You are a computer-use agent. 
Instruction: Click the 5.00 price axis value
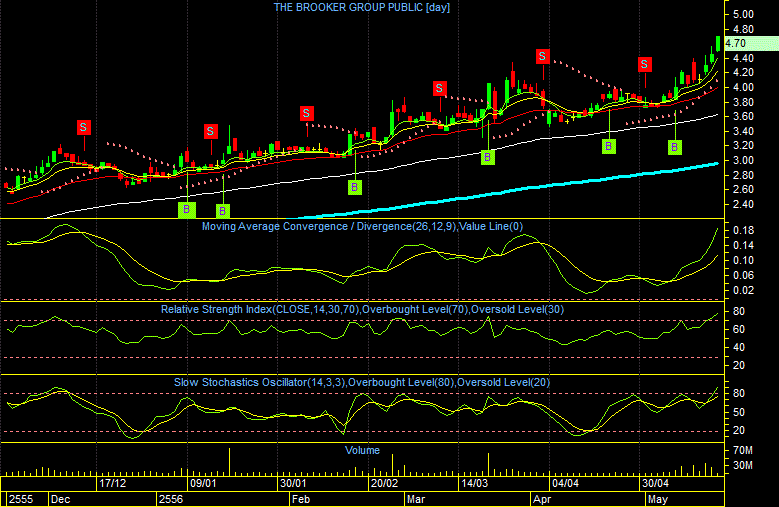coord(744,14)
